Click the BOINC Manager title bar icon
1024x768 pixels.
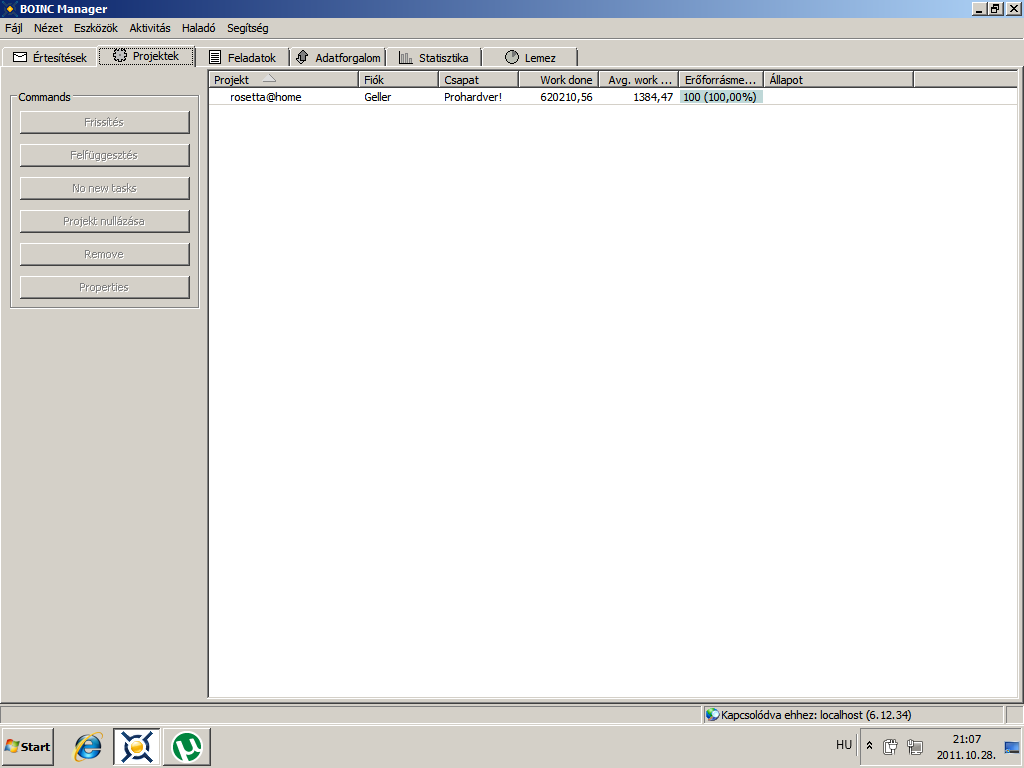pyautogui.click(x=9, y=9)
